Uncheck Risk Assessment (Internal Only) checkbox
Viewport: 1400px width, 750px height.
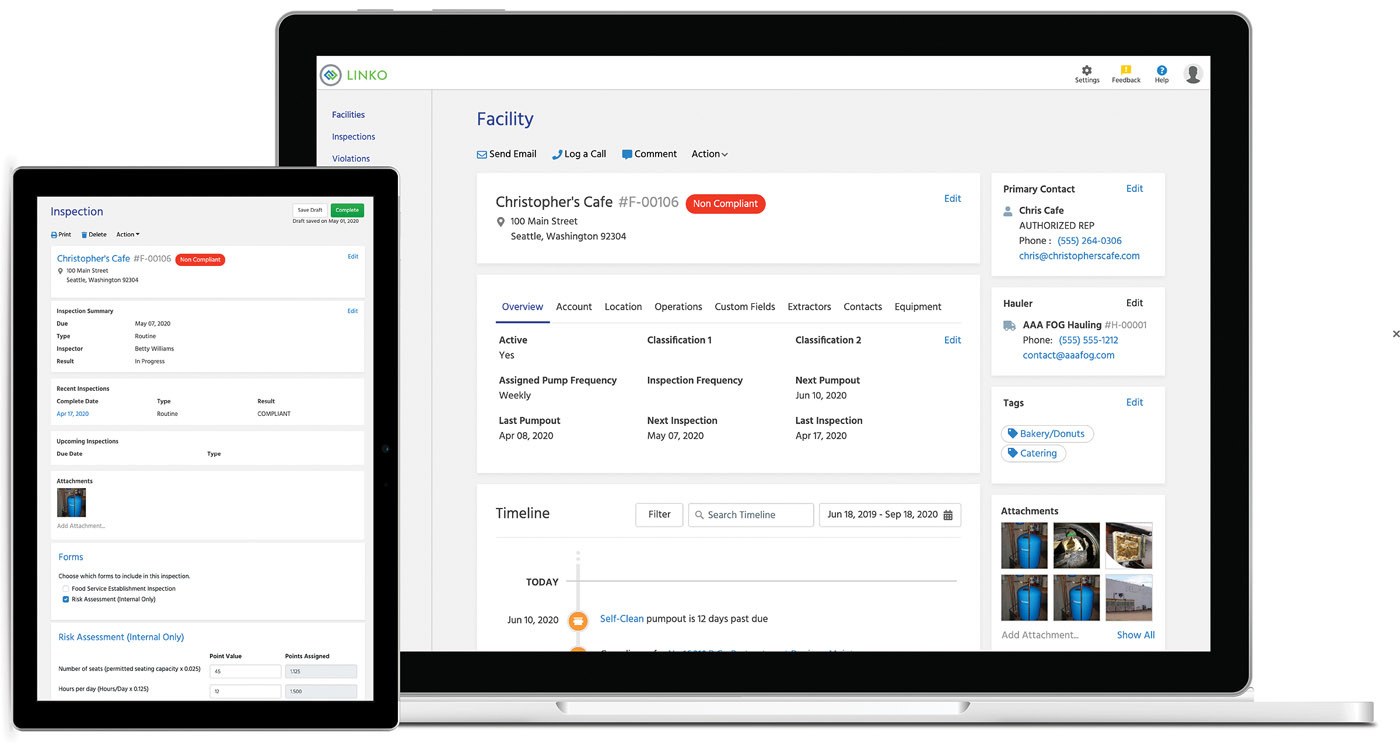pyautogui.click(x=66, y=600)
